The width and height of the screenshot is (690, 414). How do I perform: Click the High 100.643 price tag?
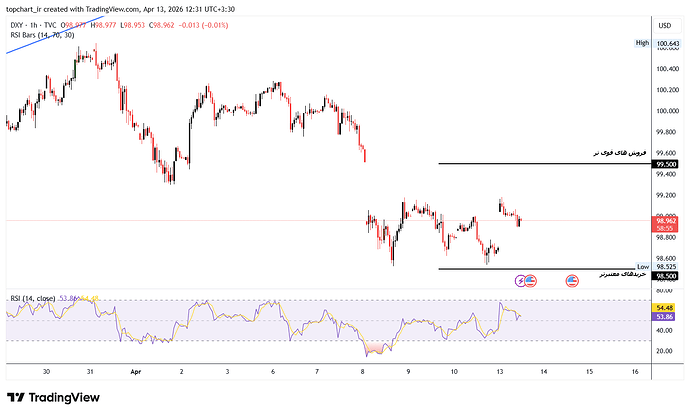click(657, 43)
